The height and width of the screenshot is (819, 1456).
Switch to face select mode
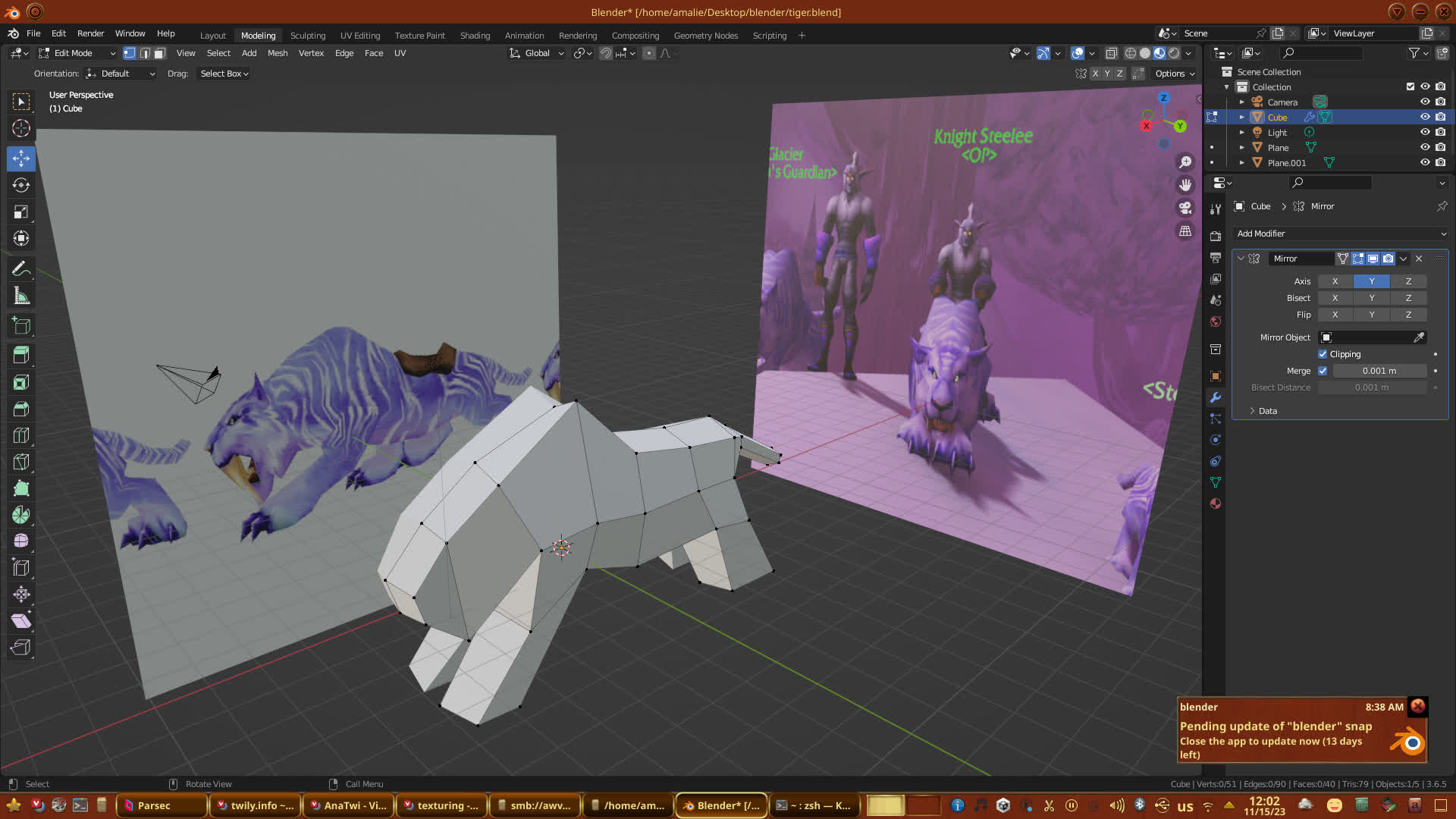tap(159, 53)
